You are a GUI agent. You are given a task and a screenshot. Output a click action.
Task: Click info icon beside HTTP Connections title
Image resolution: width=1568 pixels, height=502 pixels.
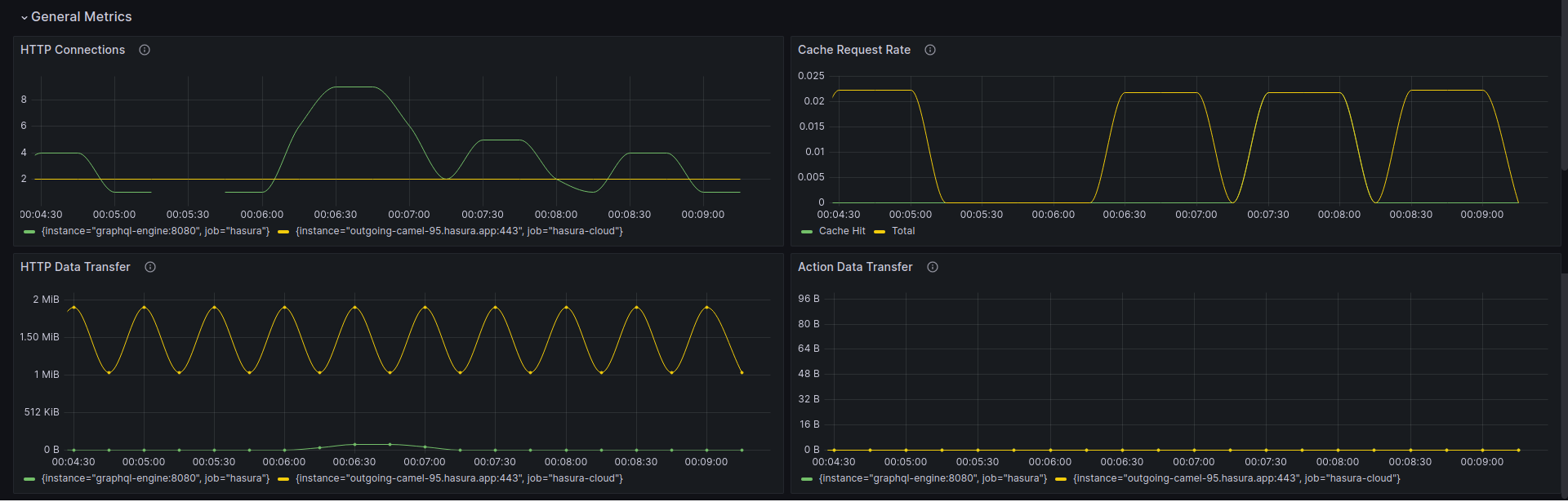click(x=145, y=50)
